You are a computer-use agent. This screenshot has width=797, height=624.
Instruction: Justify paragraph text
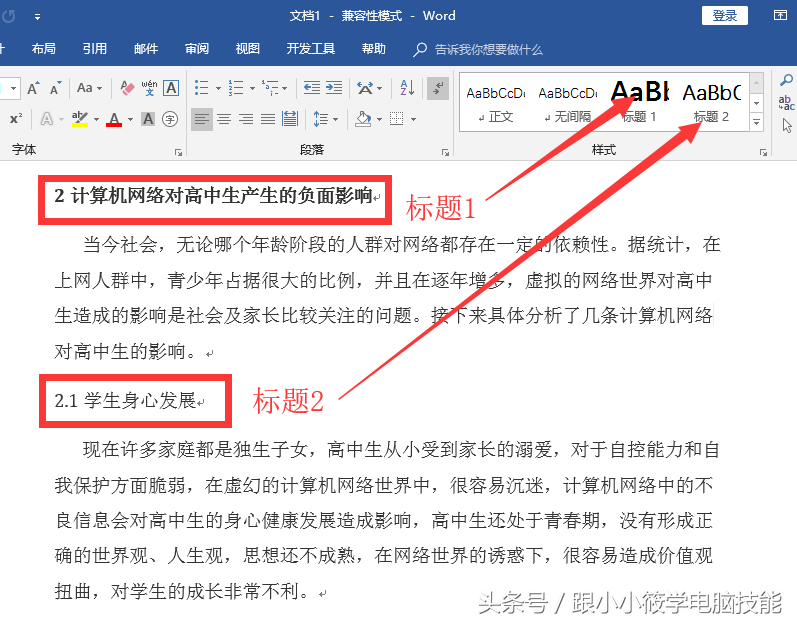(x=268, y=119)
